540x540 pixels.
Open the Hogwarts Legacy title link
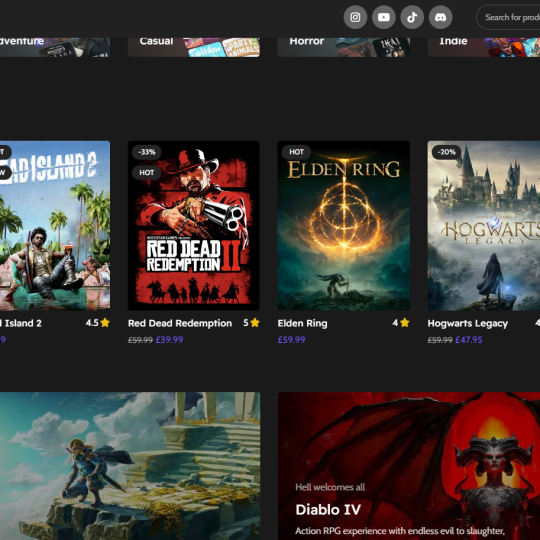point(468,323)
